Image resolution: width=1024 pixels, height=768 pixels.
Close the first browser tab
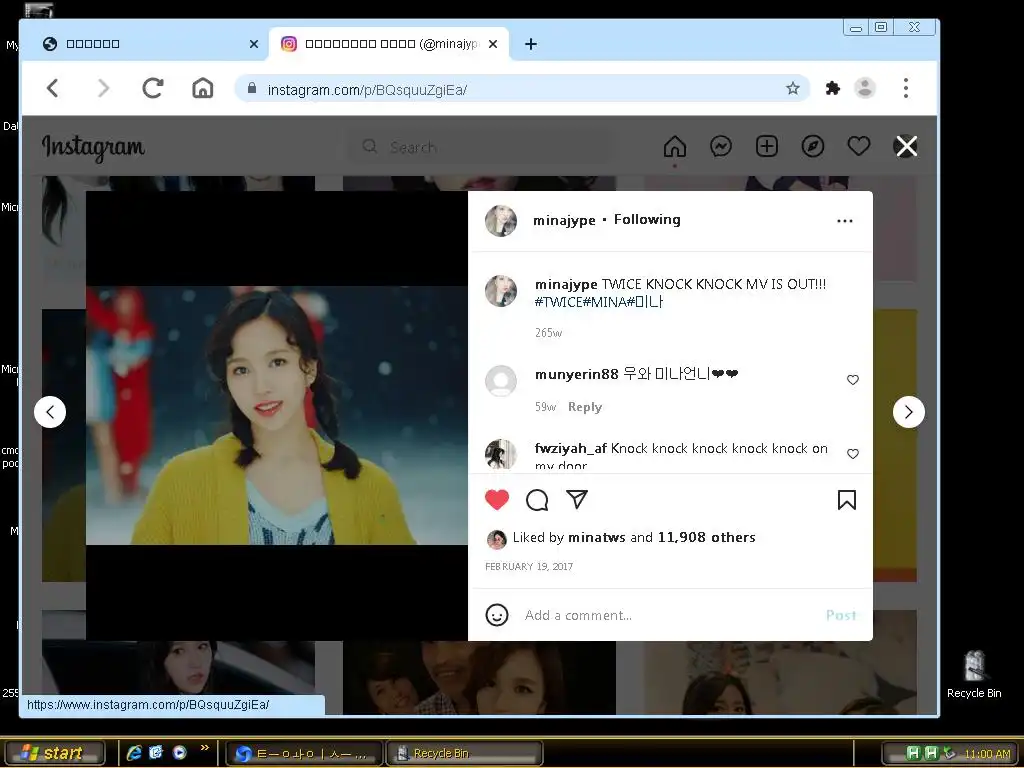point(254,44)
